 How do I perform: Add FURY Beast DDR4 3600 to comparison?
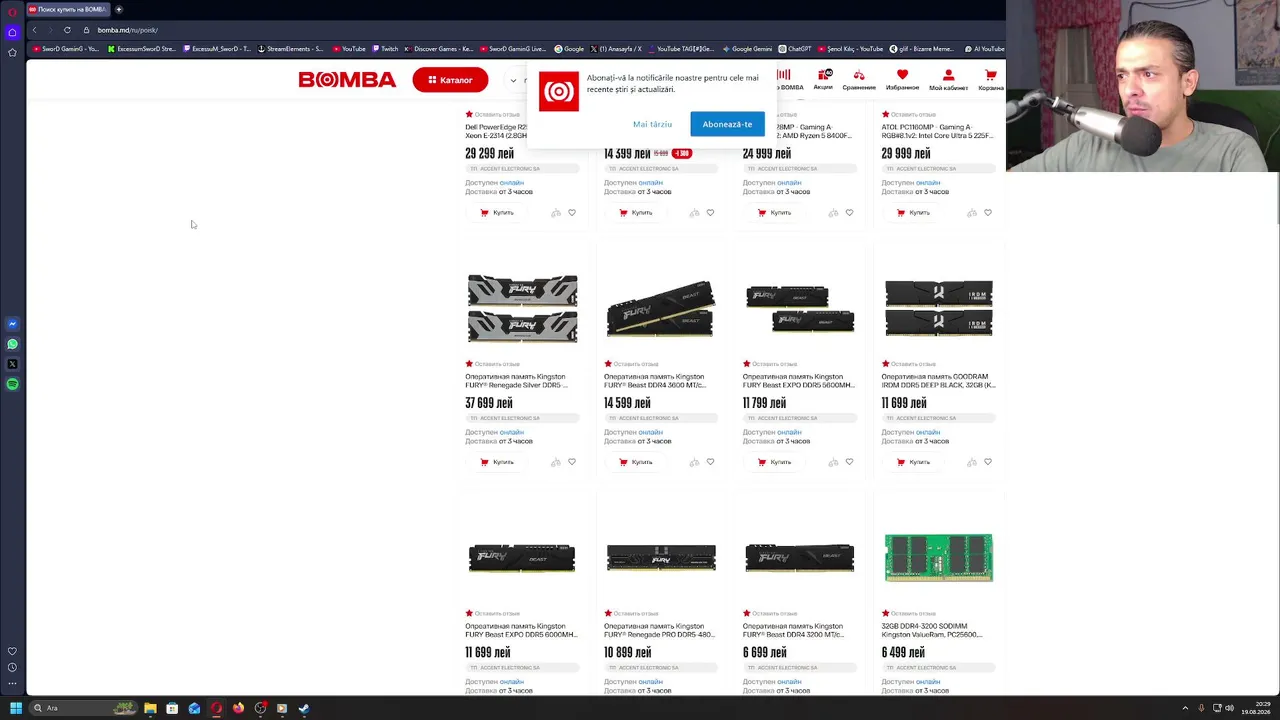[694, 462]
